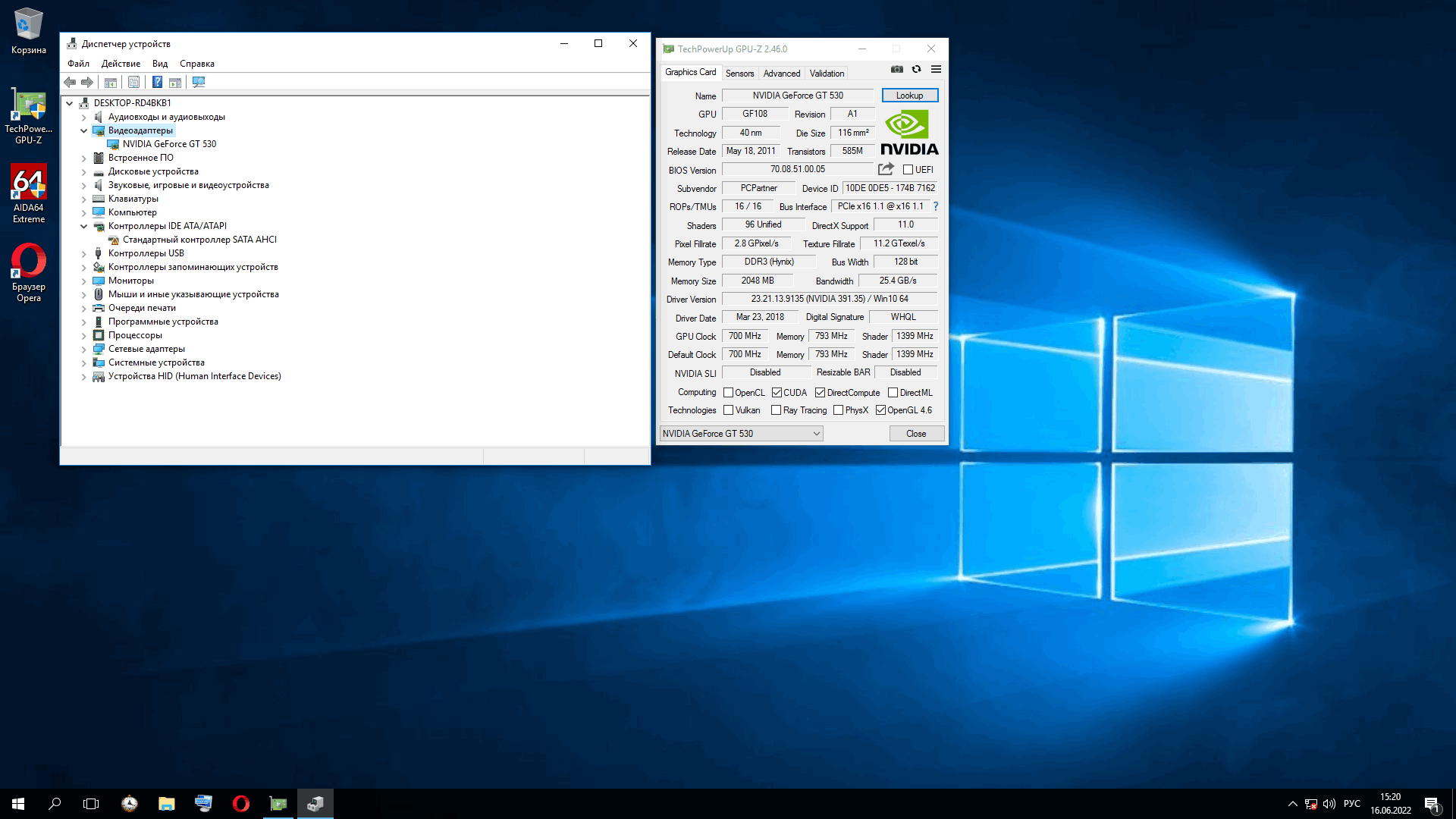Open the volume control in system tray
Image resolution: width=1456 pixels, height=819 pixels.
[1329, 804]
